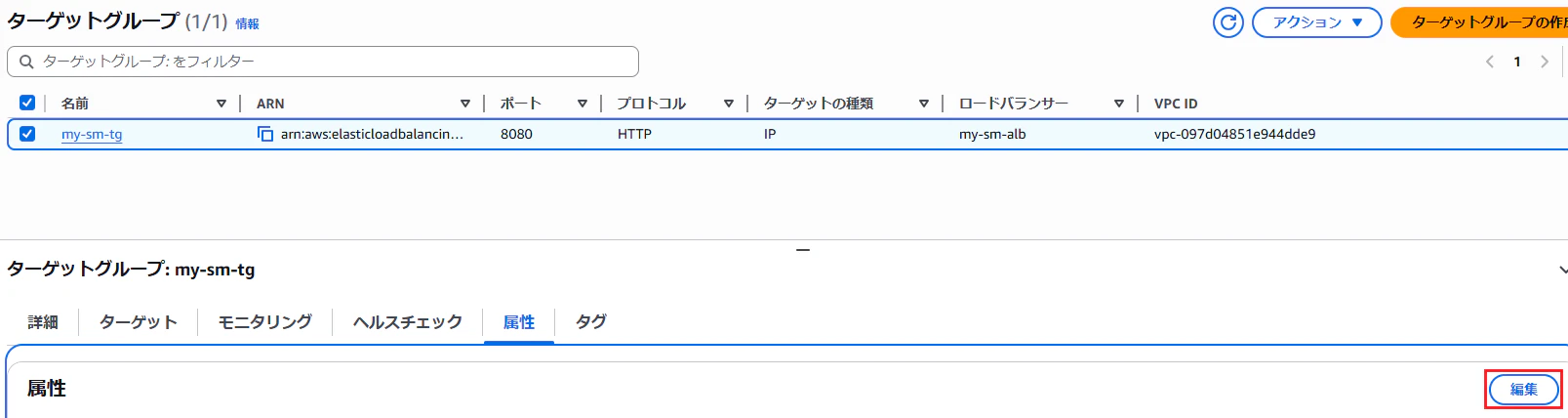Copy the ARN of my-sm-tg
Viewport: 1568px width, 418px height.
pos(265,134)
